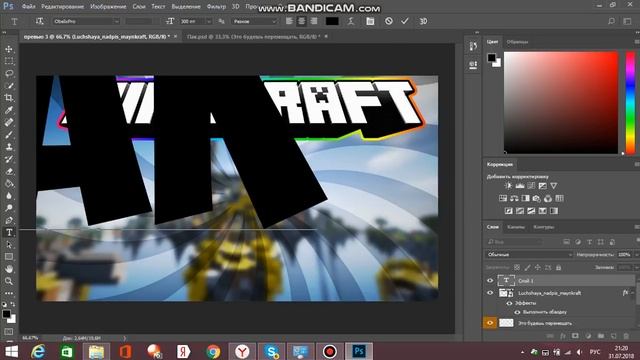Select the Paint Bucket tool

pos(9,184)
